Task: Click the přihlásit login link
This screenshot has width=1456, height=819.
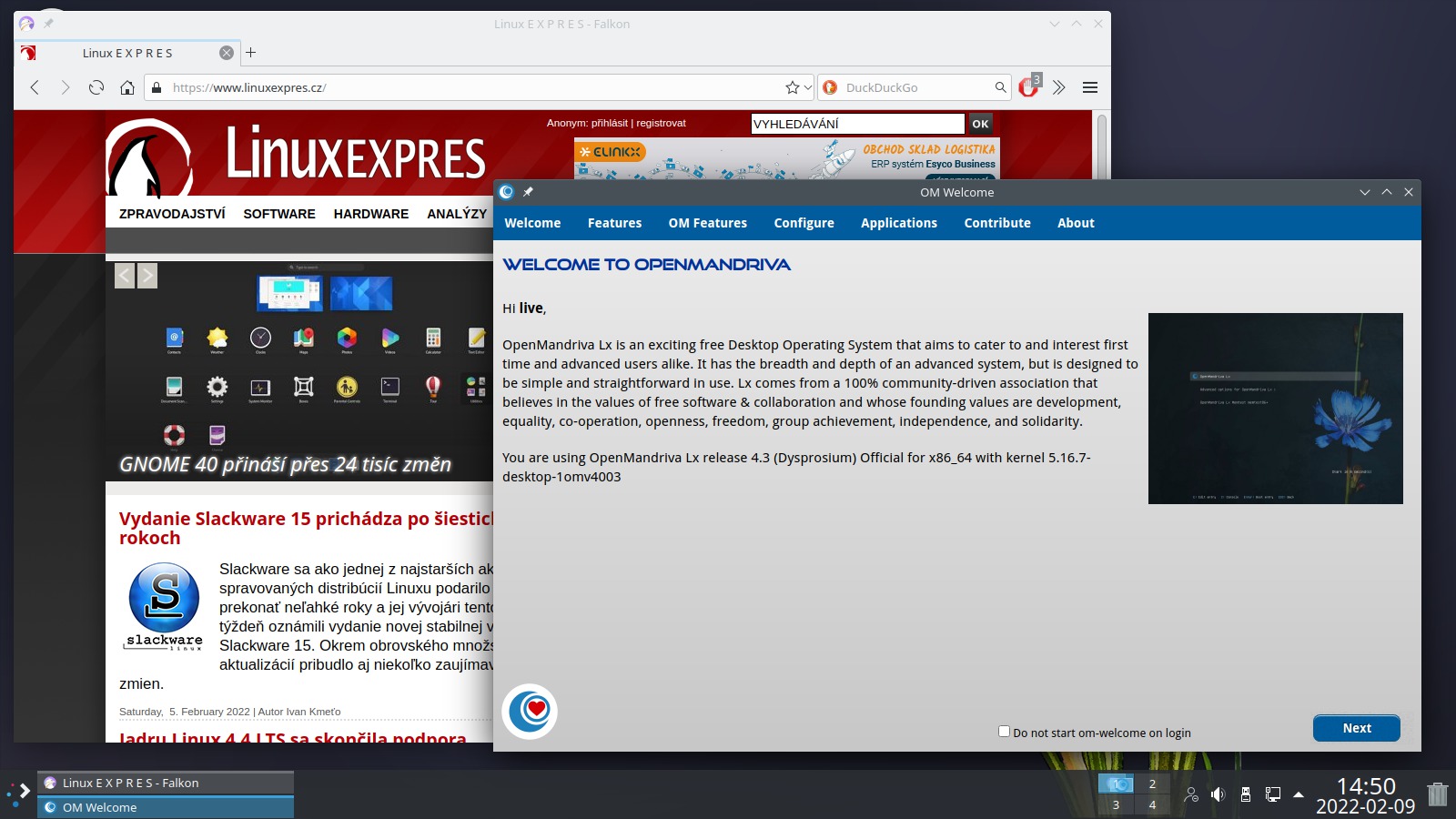Action: click(x=610, y=123)
